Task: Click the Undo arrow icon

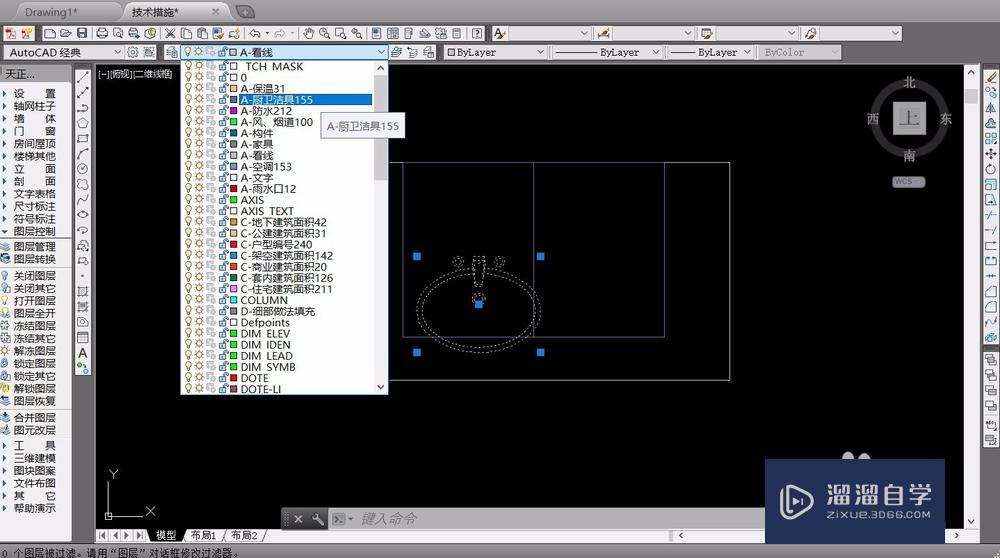Action: pos(255,33)
